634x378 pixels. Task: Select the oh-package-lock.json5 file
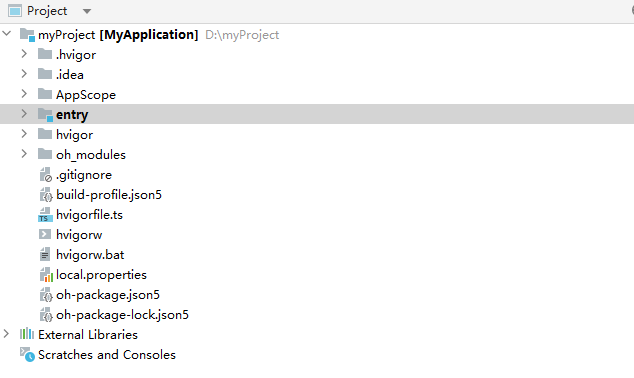pos(122,315)
